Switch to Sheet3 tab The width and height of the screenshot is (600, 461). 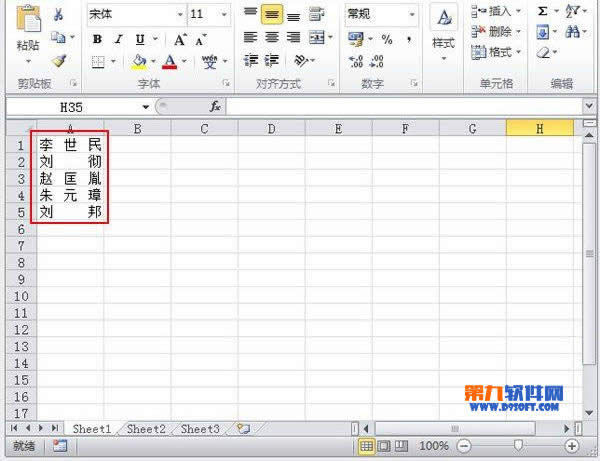point(200,429)
